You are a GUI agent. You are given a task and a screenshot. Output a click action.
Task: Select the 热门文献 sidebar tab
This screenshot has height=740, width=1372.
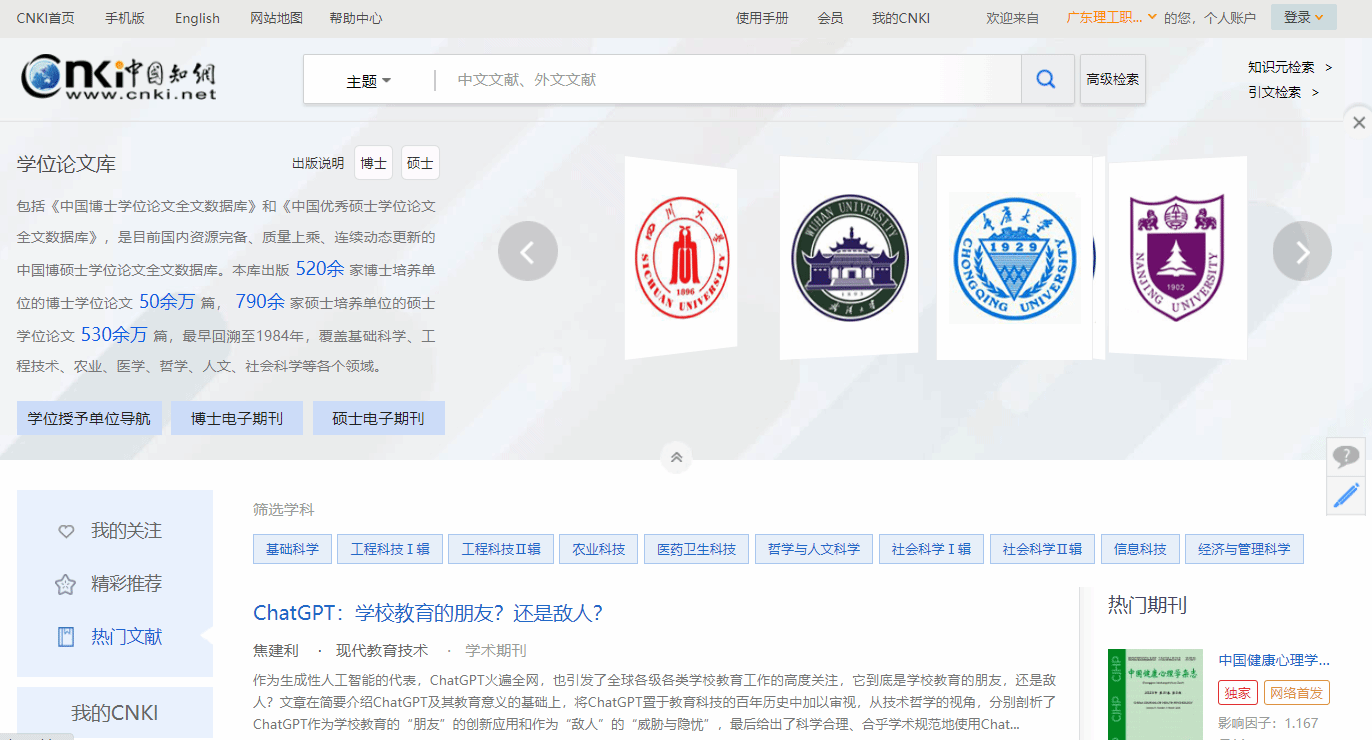coord(126,637)
